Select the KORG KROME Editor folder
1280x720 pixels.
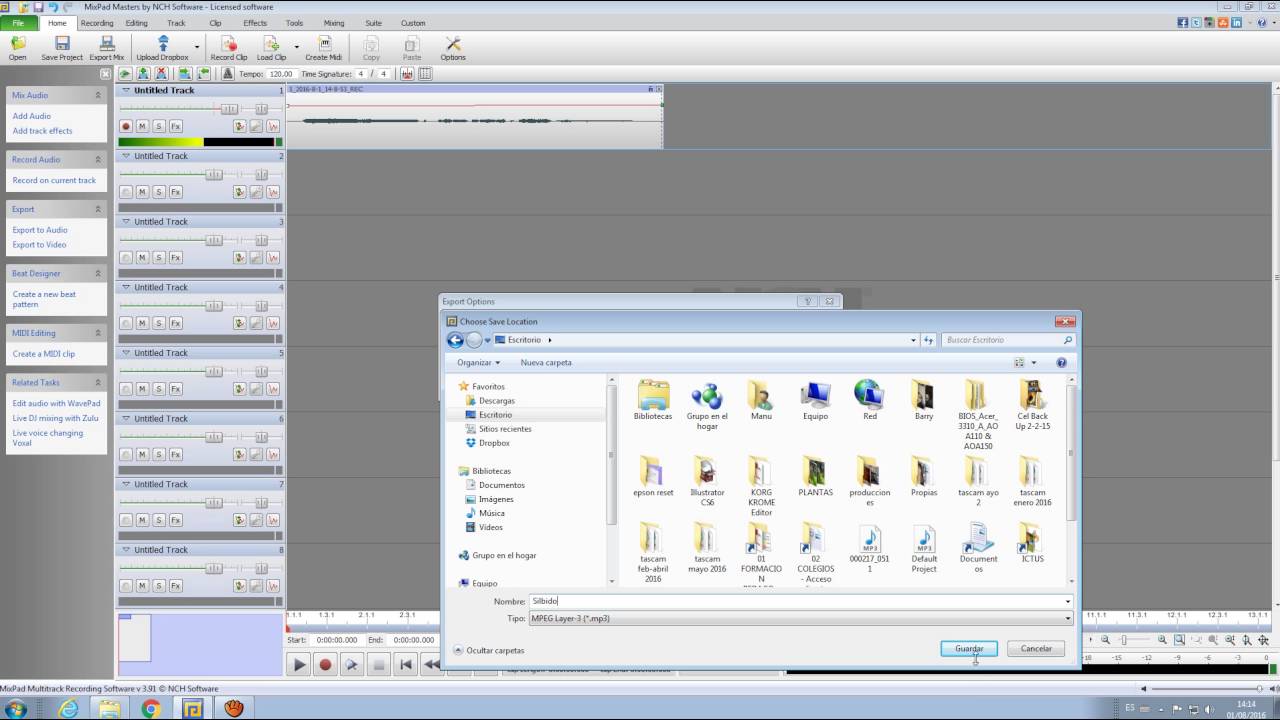point(761,487)
